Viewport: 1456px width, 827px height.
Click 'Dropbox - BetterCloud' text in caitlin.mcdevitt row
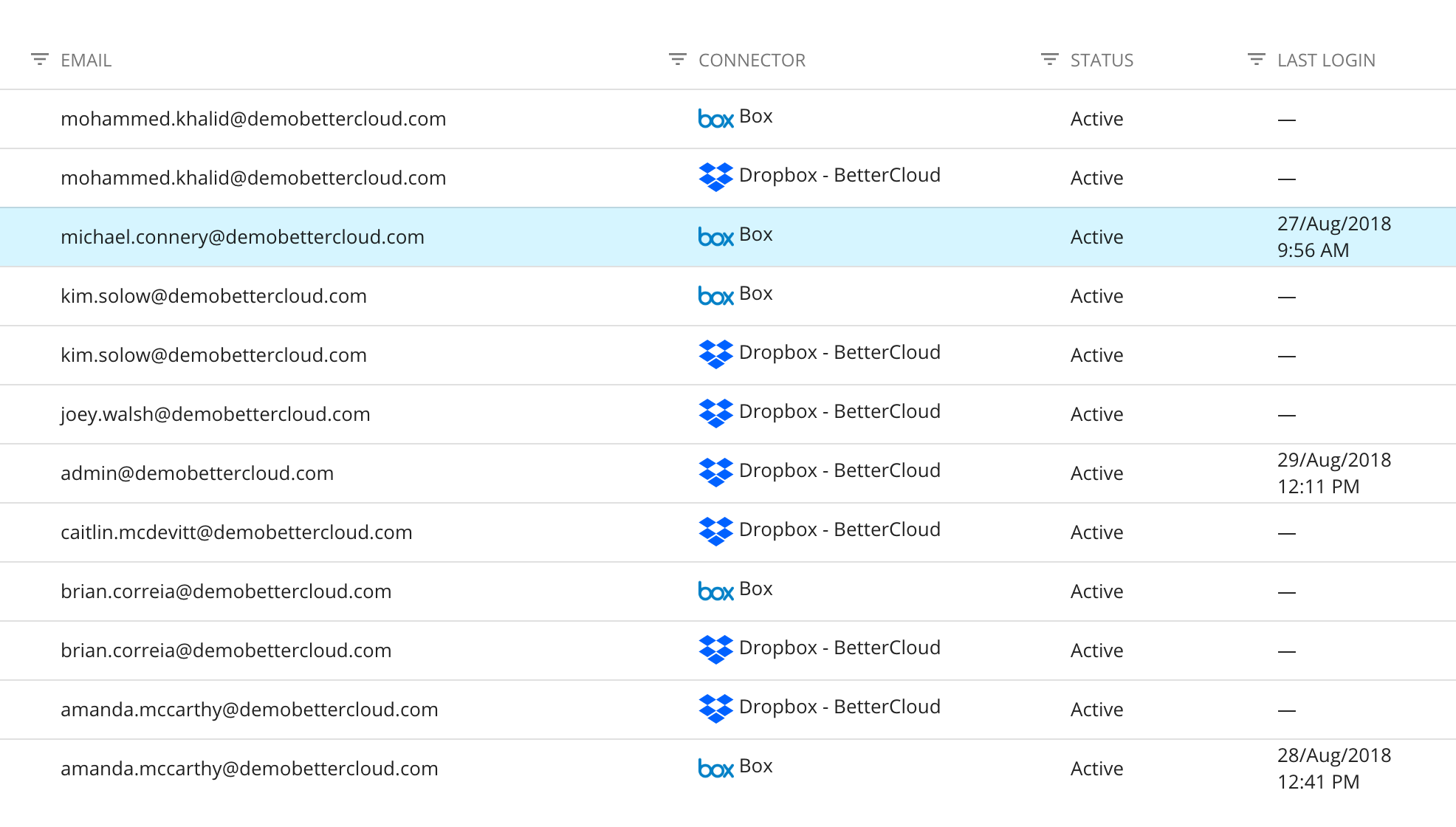click(839, 529)
